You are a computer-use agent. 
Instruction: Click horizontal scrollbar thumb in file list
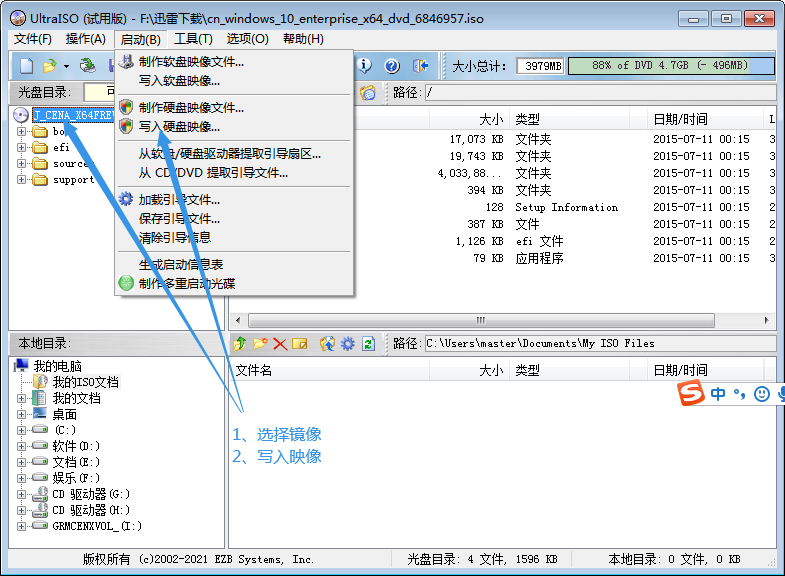pyautogui.click(x=481, y=320)
